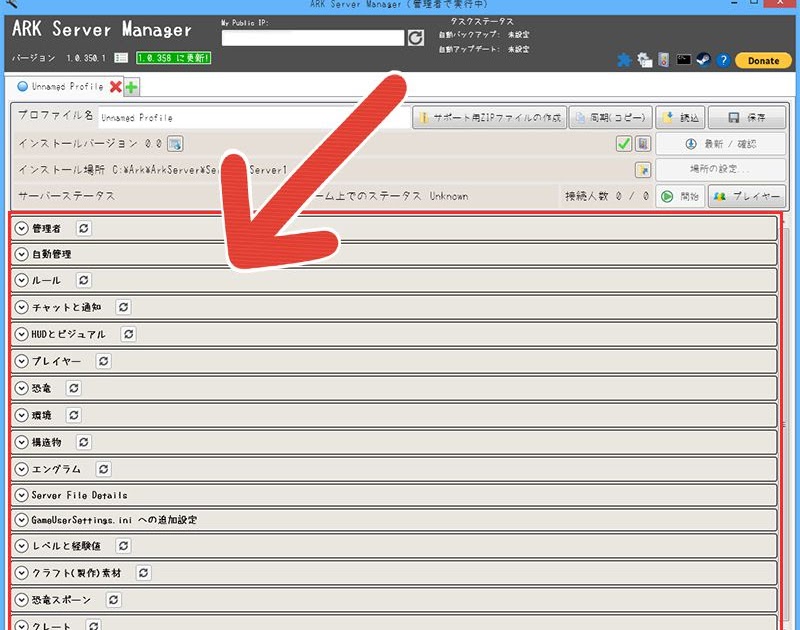Reset the レベルと経験値 section refresh icon
This screenshot has height=630, width=800.
tap(123, 546)
